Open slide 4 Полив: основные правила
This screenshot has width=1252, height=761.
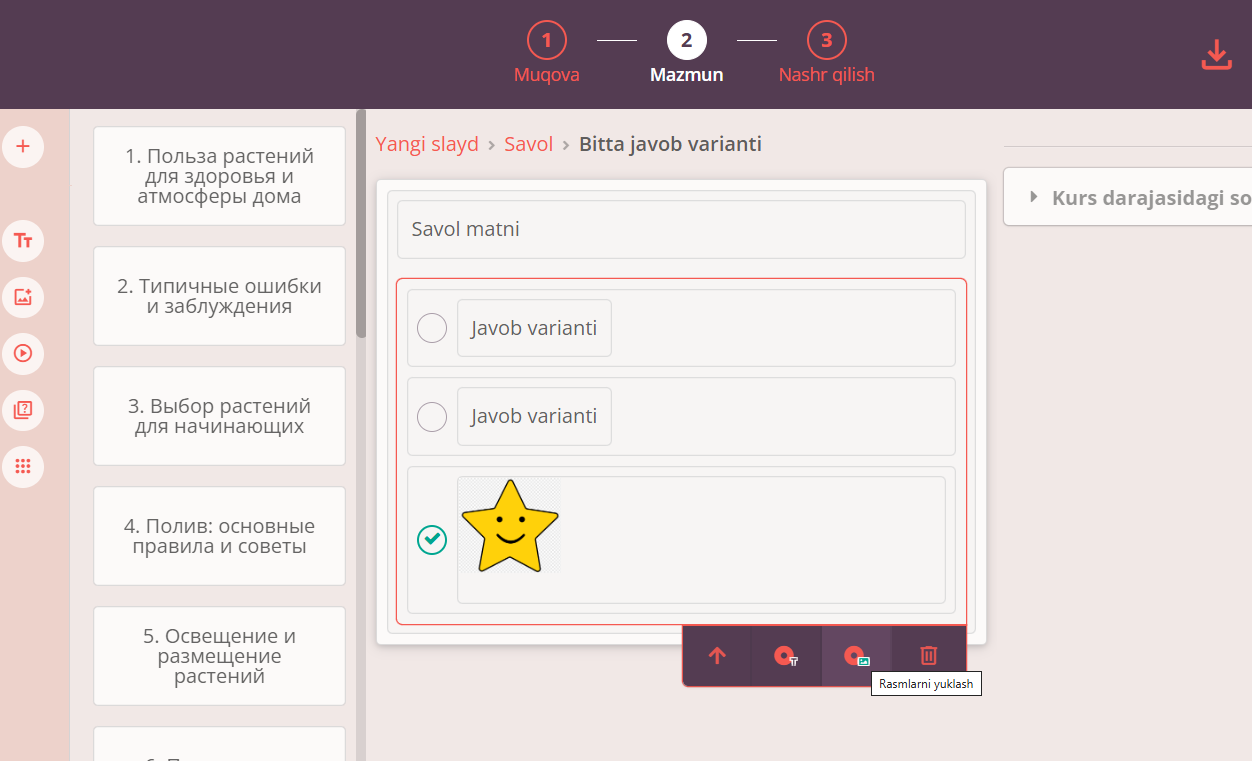click(219, 536)
